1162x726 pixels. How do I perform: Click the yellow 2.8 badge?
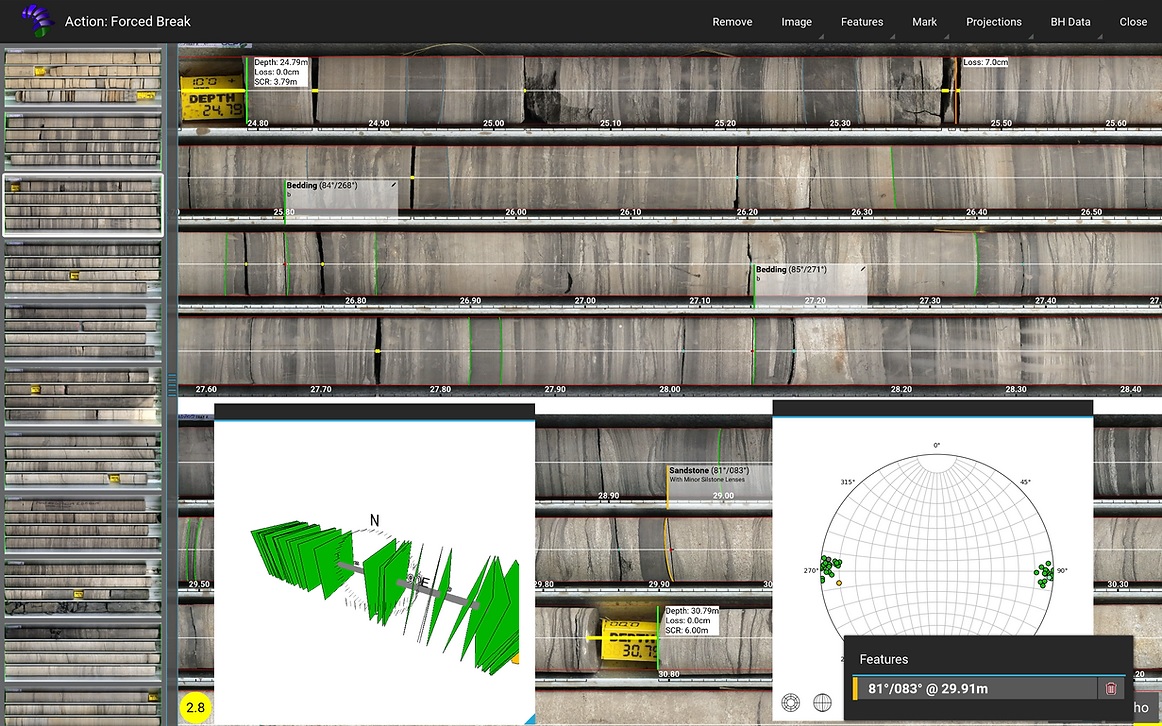coord(195,707)
